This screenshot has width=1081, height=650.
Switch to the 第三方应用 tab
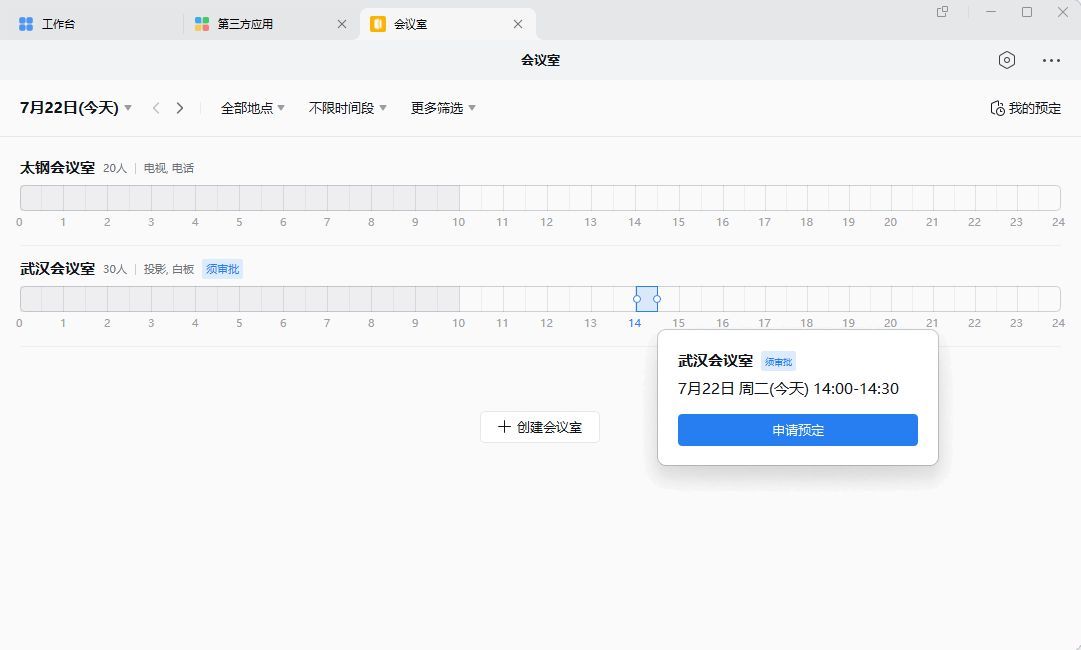(x=245, y=24)
